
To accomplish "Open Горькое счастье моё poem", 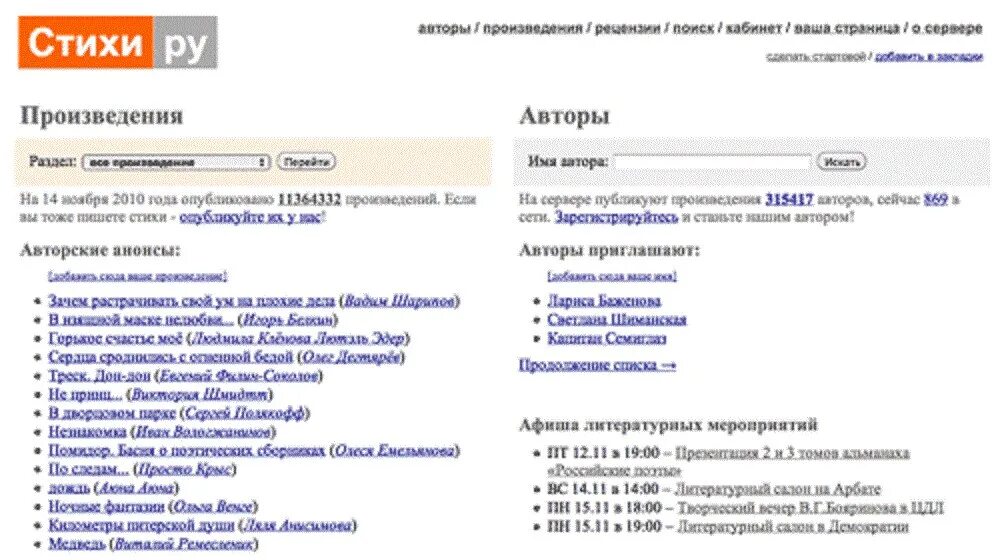I will [115, 338].
